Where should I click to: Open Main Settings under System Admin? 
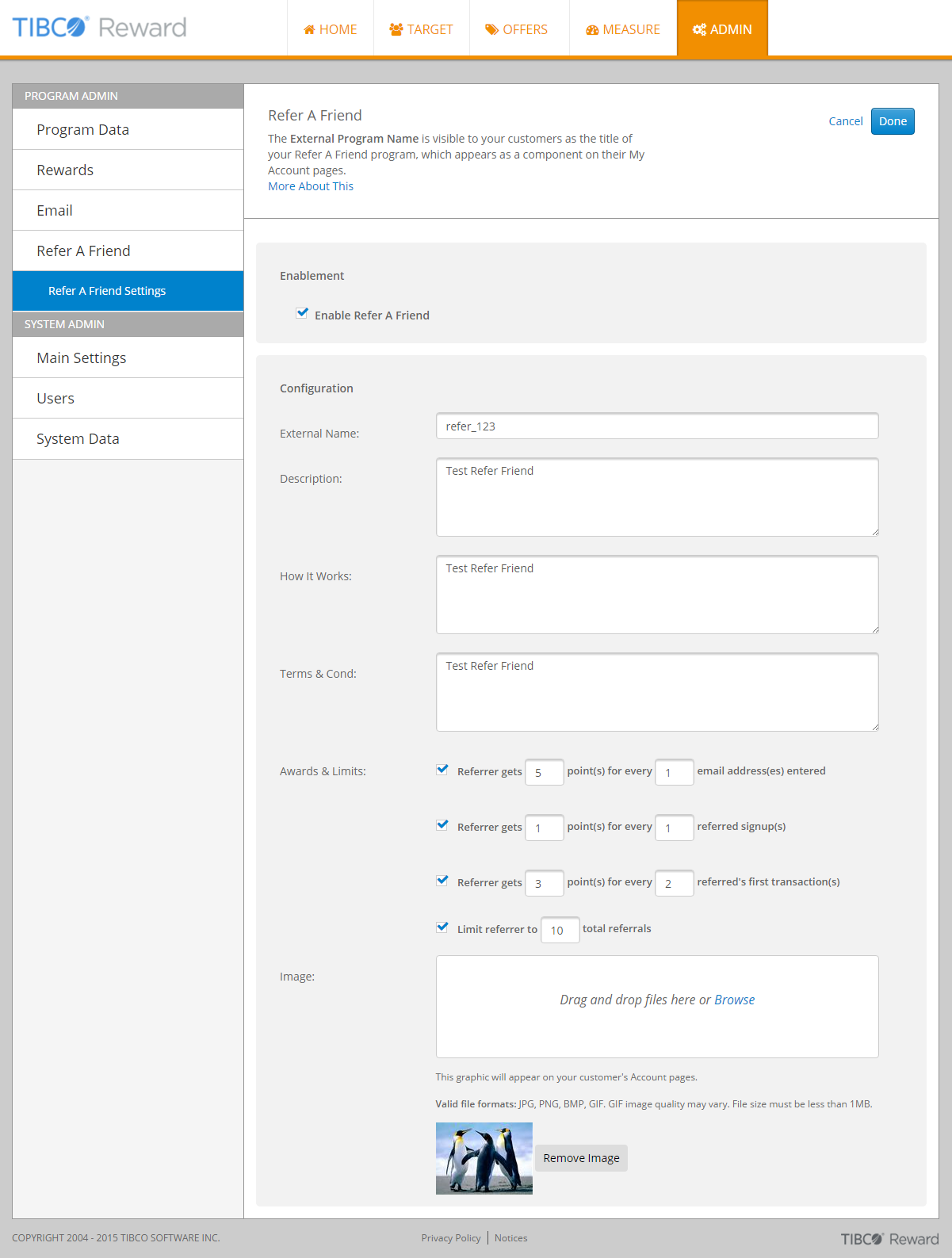click(81, 358)
